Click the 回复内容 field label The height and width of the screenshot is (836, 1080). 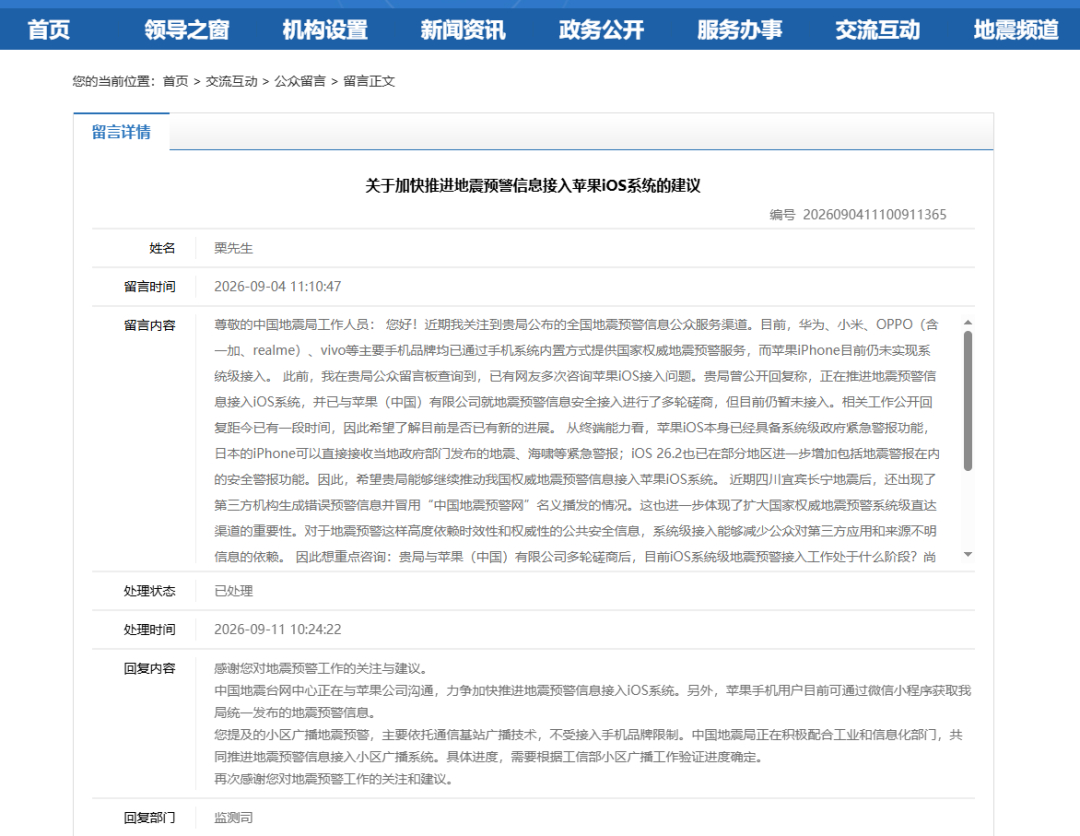pos(149,668)
